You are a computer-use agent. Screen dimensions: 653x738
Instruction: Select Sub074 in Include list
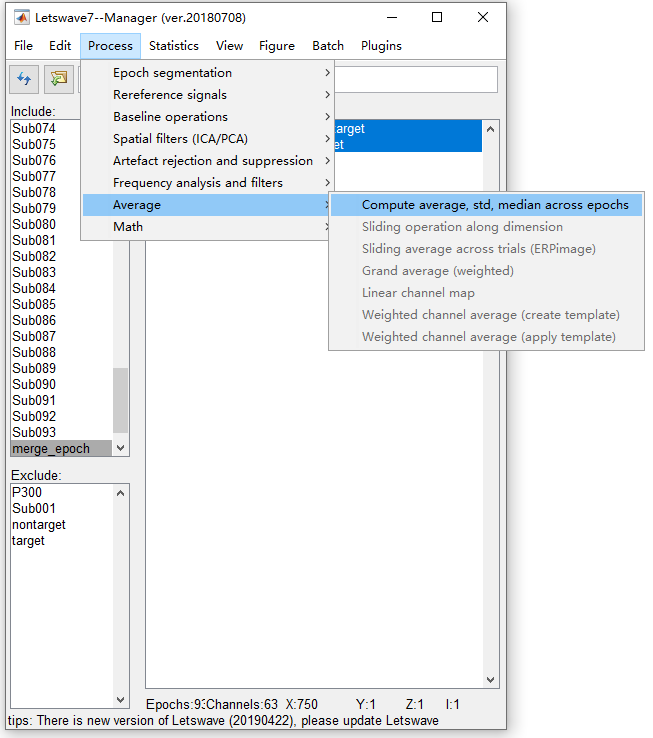46,128
